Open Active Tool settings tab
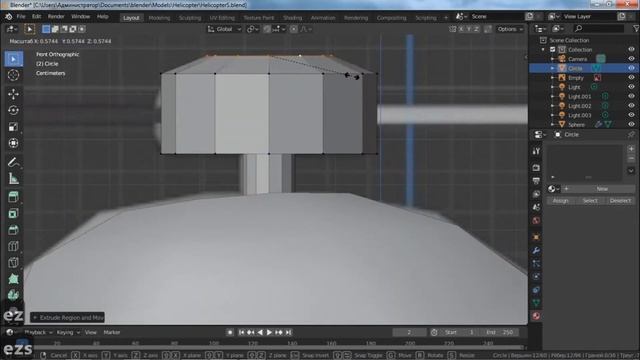Viewport: 640px width, 360px height. (x=536, y=151)
